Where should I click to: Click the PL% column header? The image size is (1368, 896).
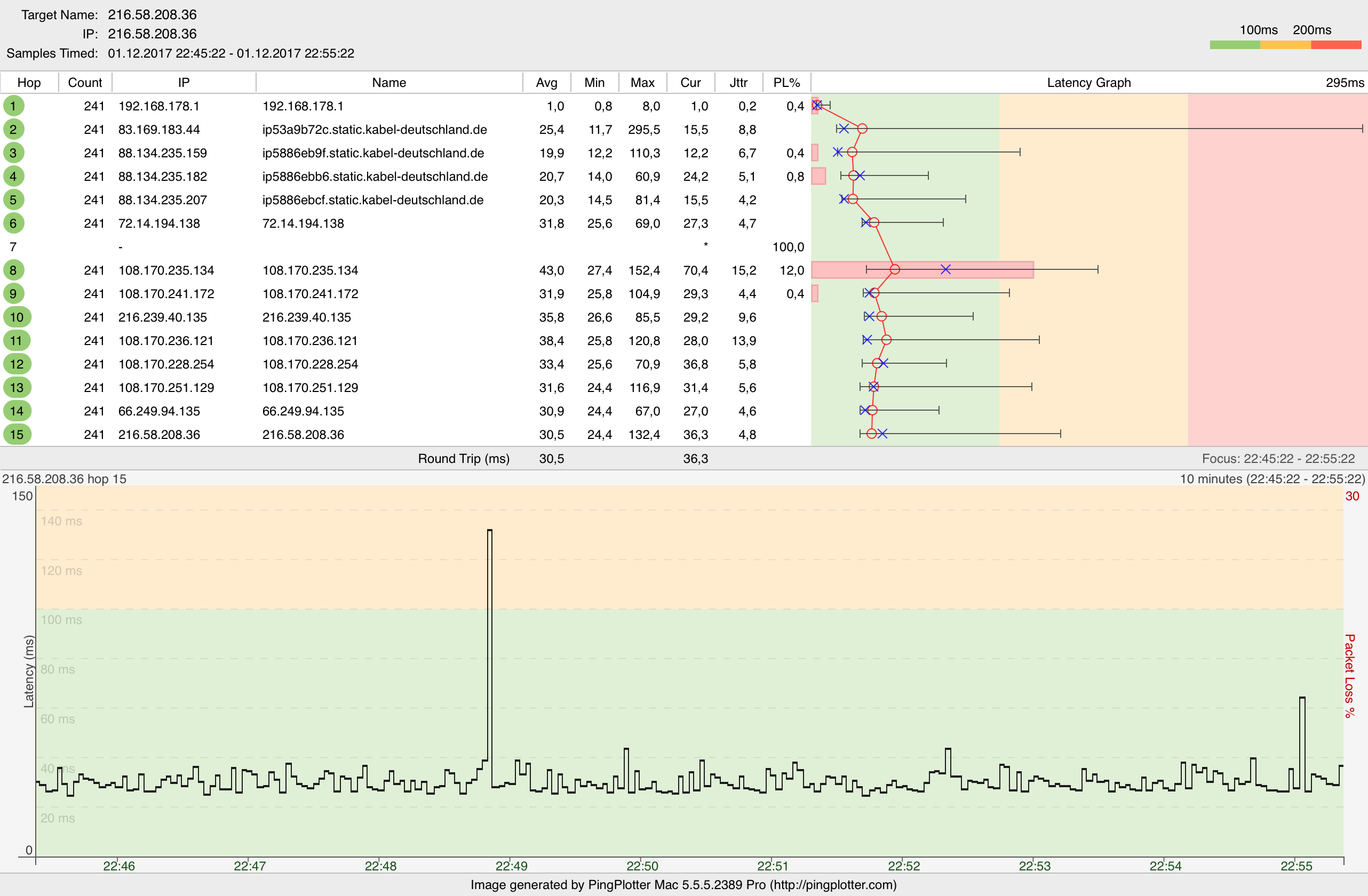tap(787, 82)
